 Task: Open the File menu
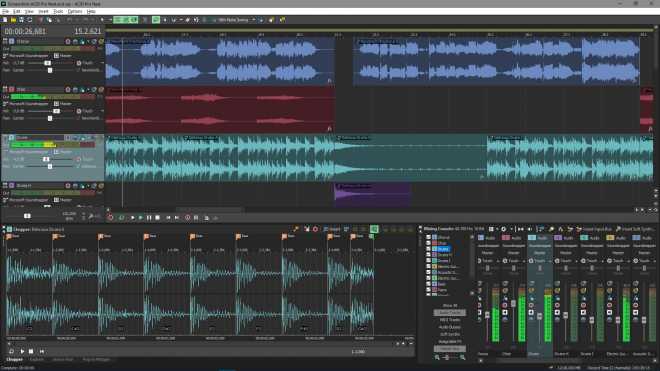click(5, 11)
